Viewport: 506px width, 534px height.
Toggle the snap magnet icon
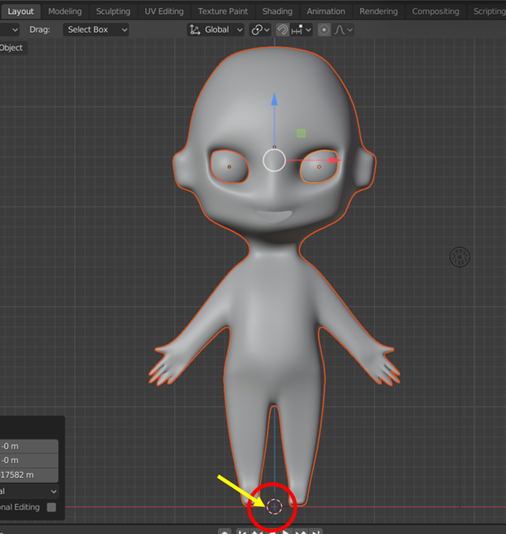point(282,30)
